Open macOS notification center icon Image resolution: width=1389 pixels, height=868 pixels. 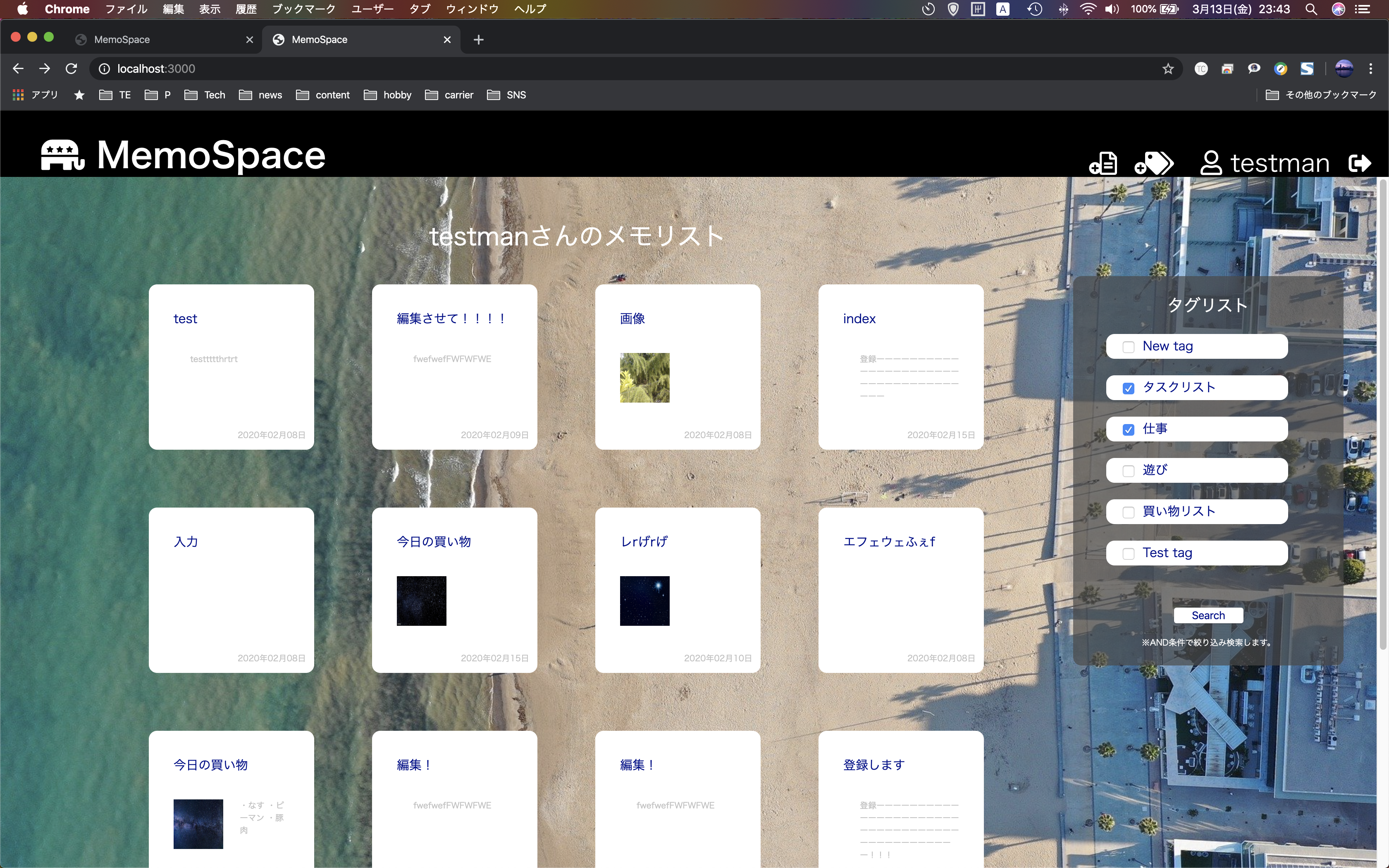(x=1363, y=9)
